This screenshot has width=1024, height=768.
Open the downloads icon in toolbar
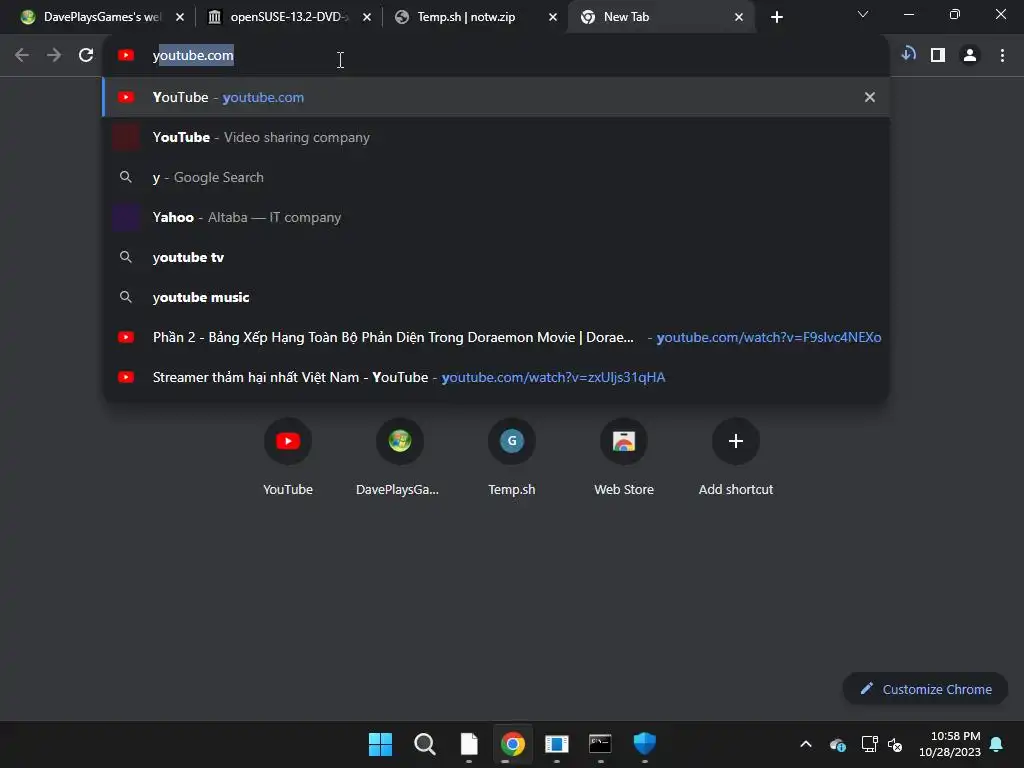908,55
